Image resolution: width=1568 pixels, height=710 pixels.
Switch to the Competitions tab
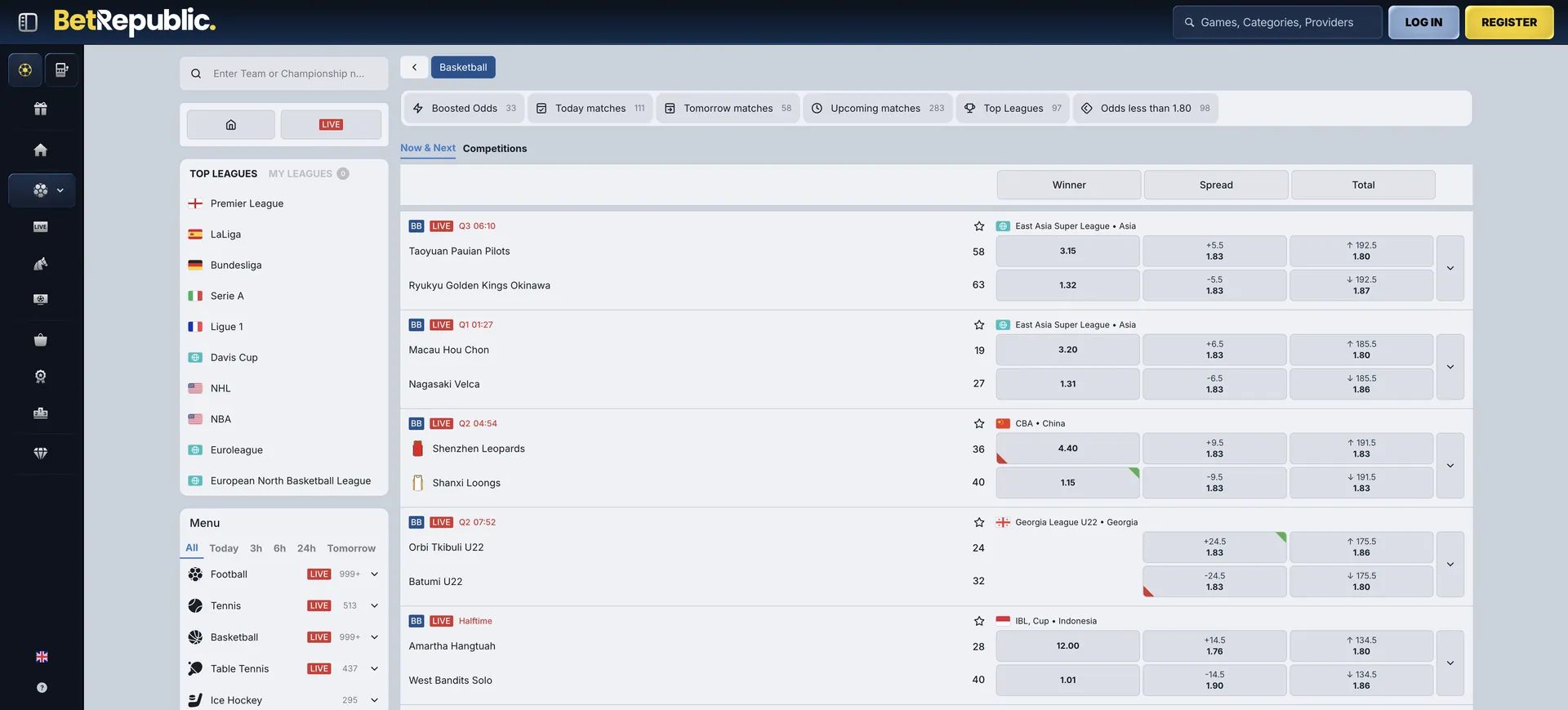pos(495,149)
